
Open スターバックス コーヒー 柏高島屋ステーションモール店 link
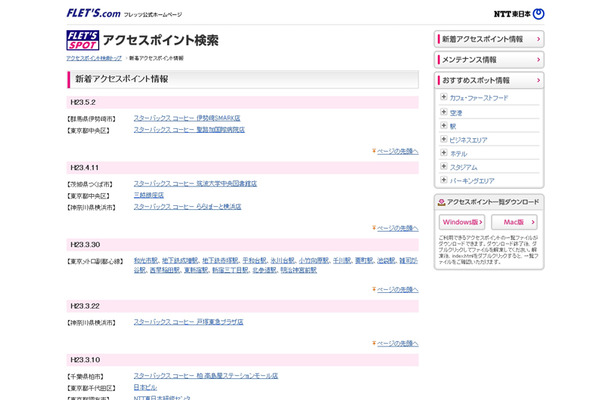206,375
